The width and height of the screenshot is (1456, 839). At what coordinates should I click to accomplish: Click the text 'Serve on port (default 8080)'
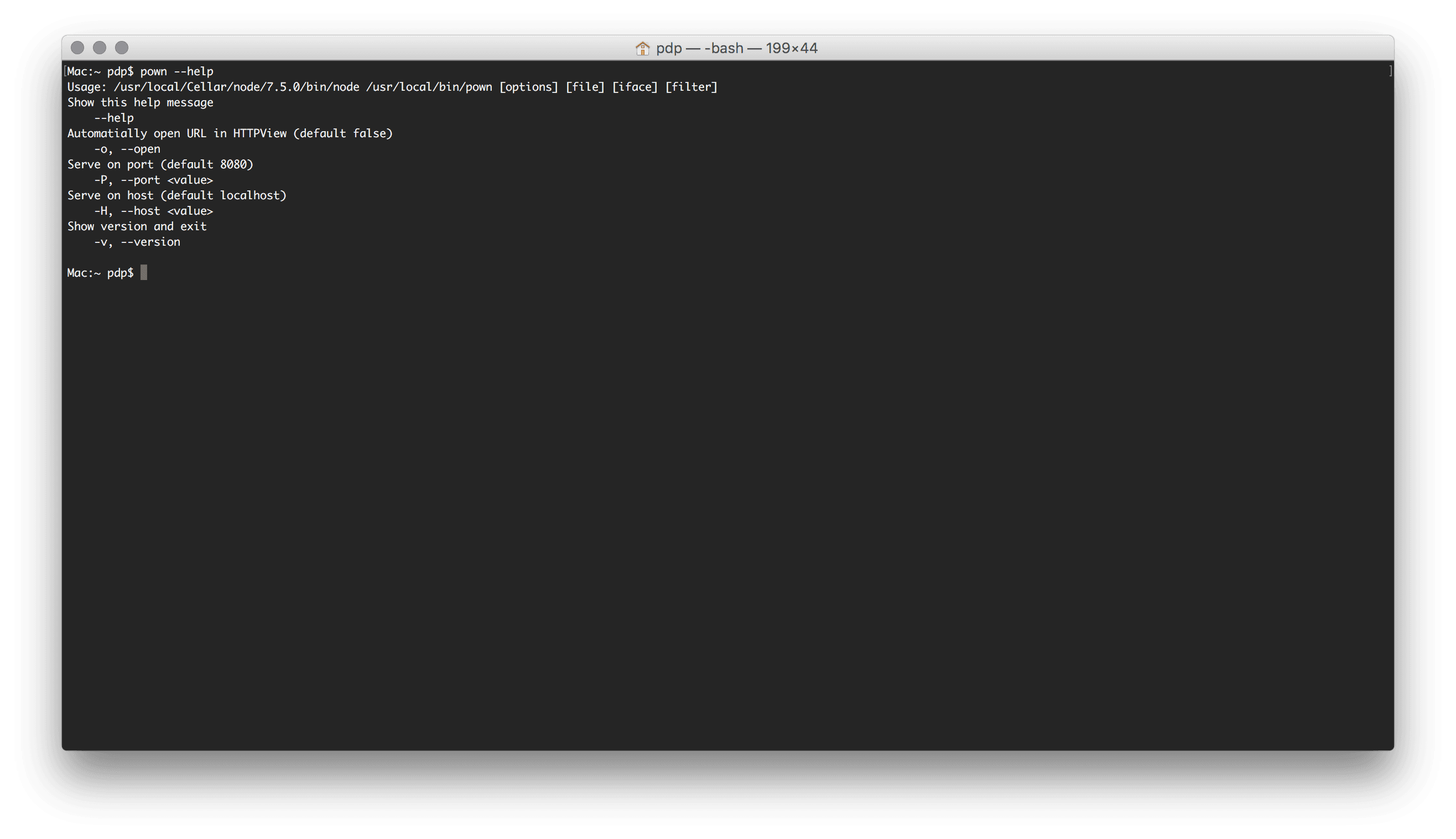(160, 165)
